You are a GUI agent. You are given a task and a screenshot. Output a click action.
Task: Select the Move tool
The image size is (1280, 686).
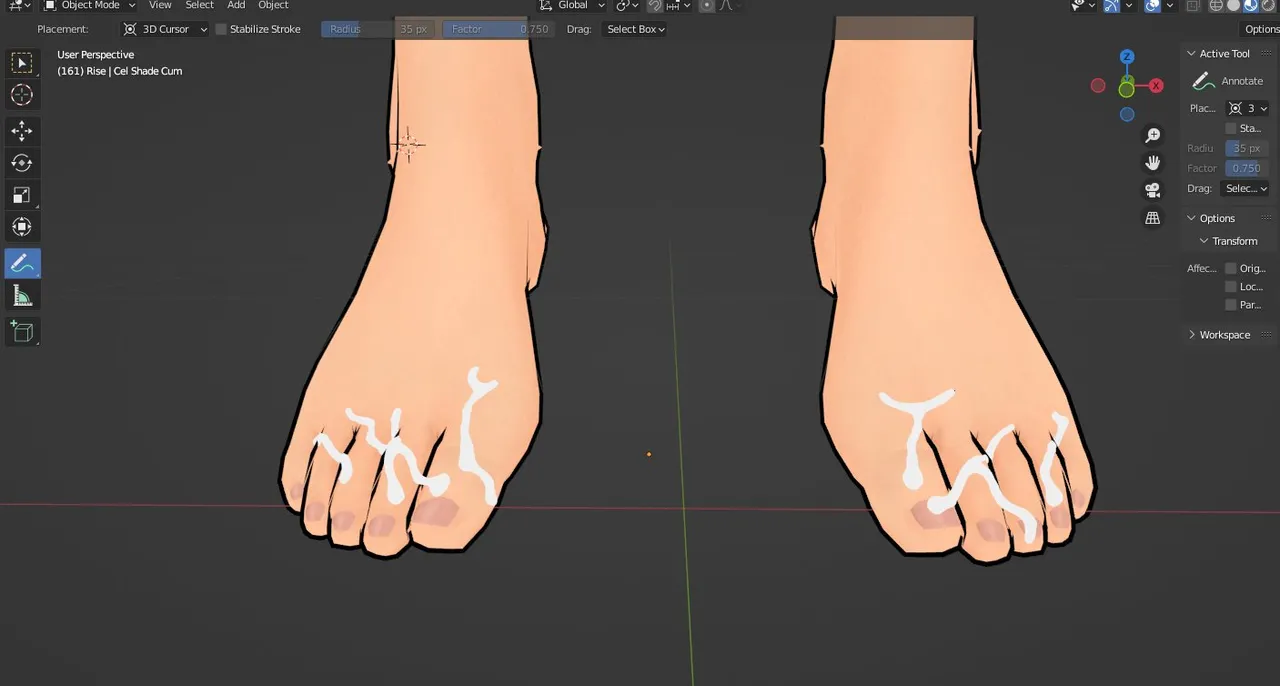click(x=21, y=131)
